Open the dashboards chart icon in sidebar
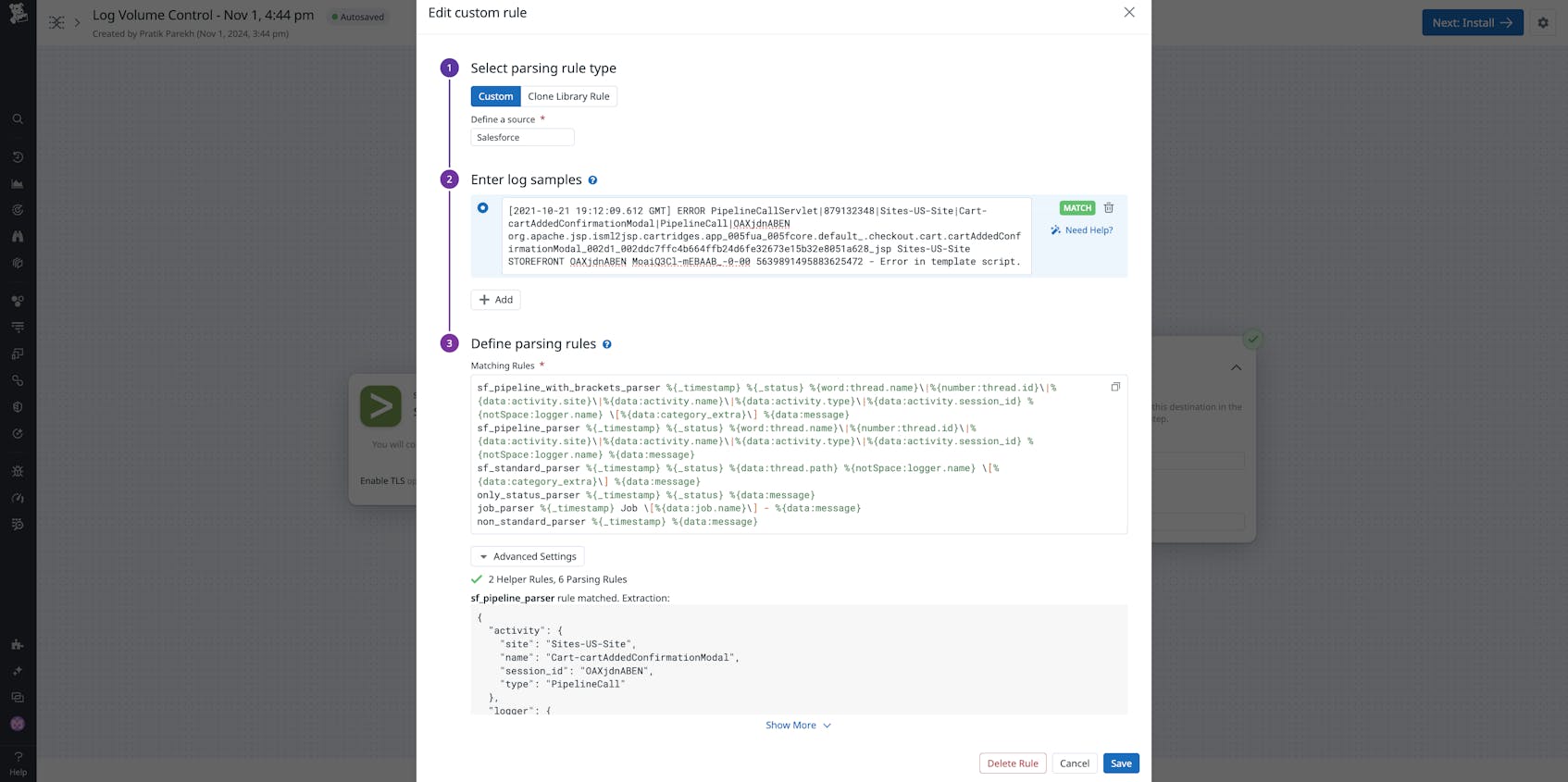1568x782 pixels. pos(17,183)
